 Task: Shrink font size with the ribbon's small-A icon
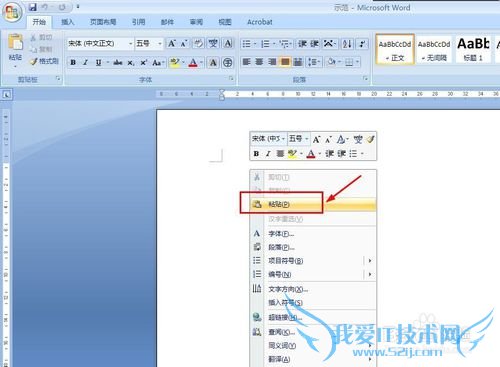(x=184, y=44)
